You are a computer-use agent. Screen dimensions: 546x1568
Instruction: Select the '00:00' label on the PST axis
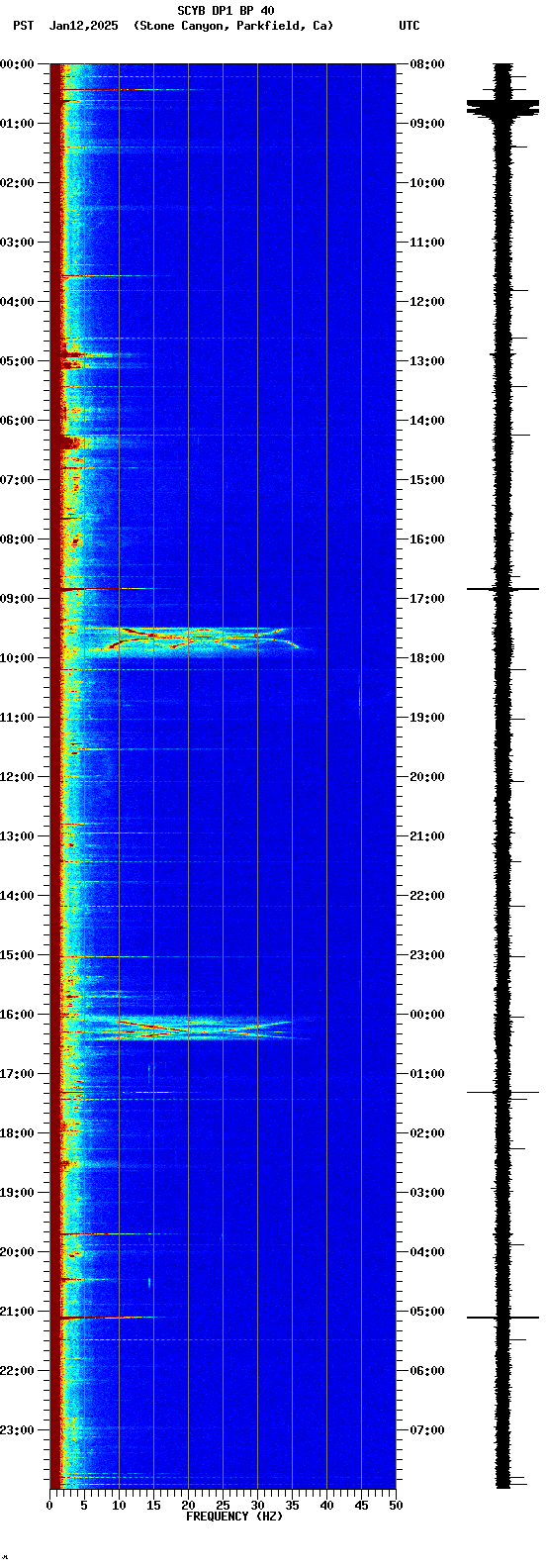[17, 64]
